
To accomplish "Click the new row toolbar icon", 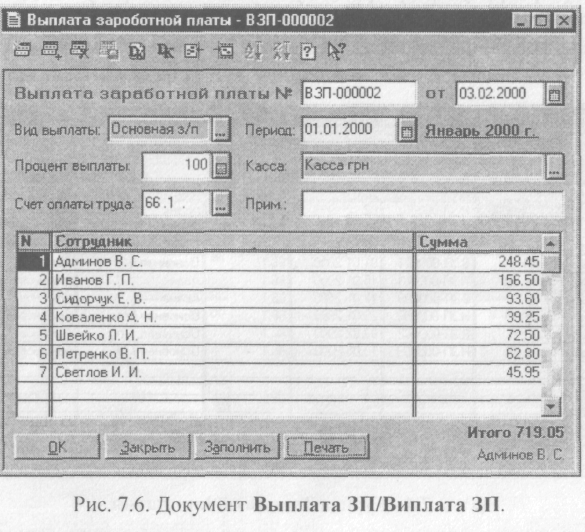I will [22, 50].
